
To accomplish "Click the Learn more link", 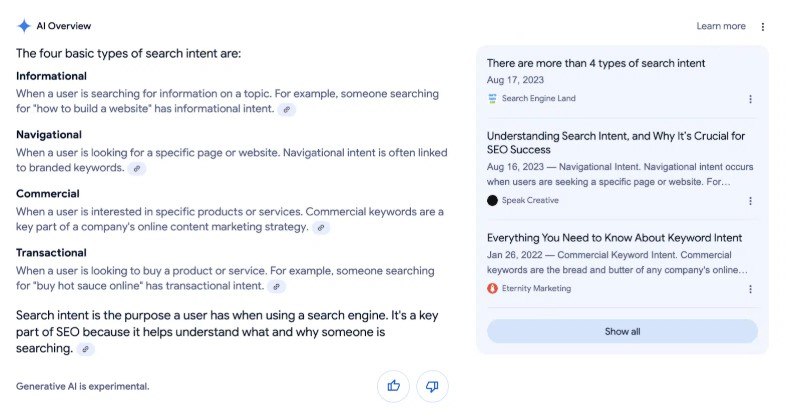I will pos(721,26).
